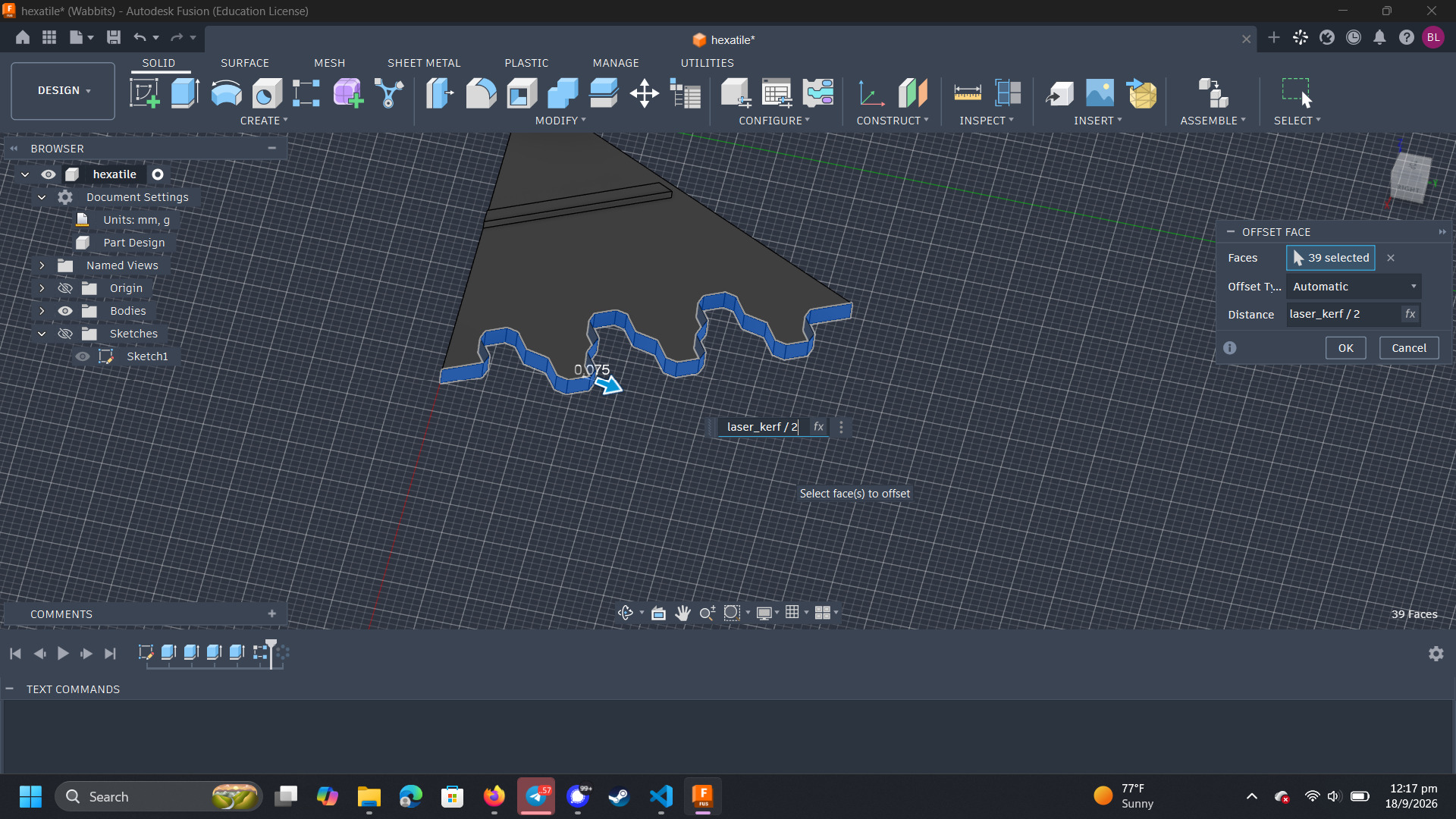This screenshot has width=1456, height=819.
Task: Select the Shell tool
Action: pyautogui.click(x=522, y=93)
